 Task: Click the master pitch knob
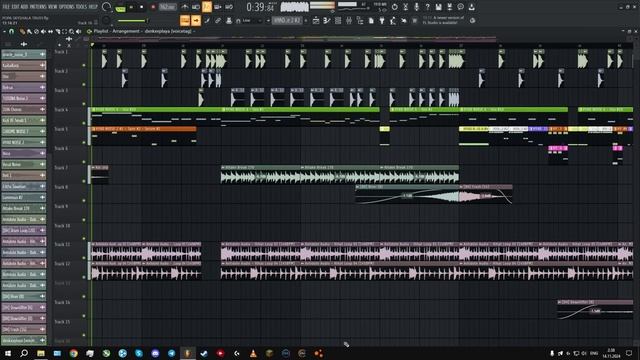tap(107, 20)
